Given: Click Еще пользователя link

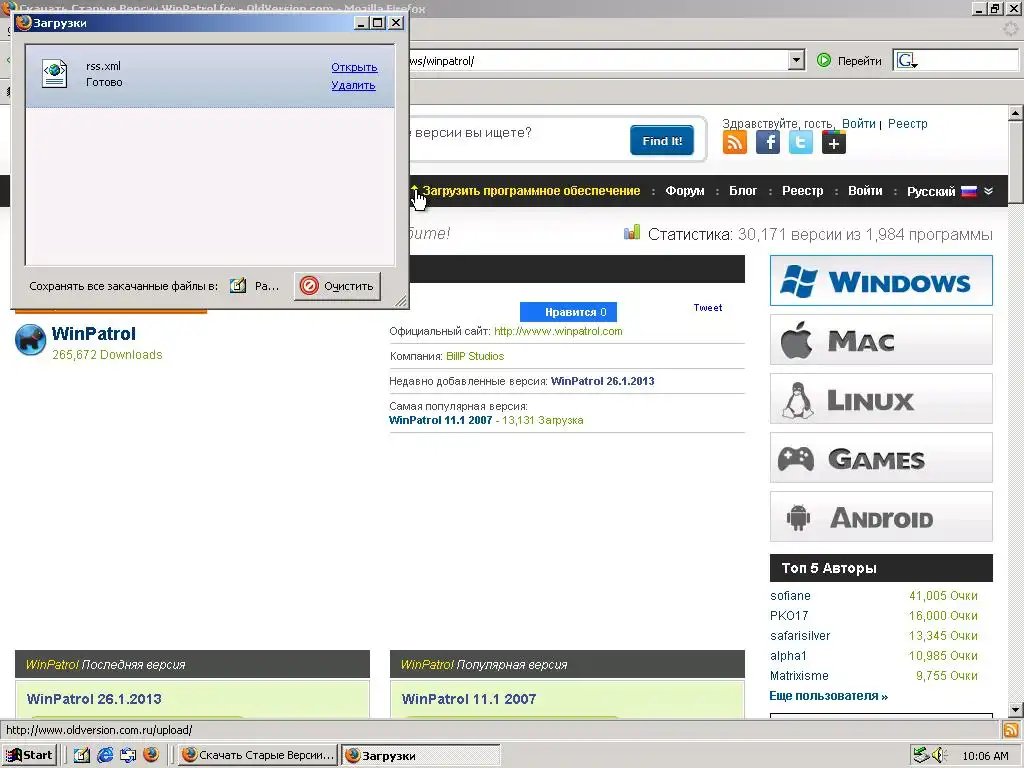Looking at the screenshot, I should (x=829, y=696).
